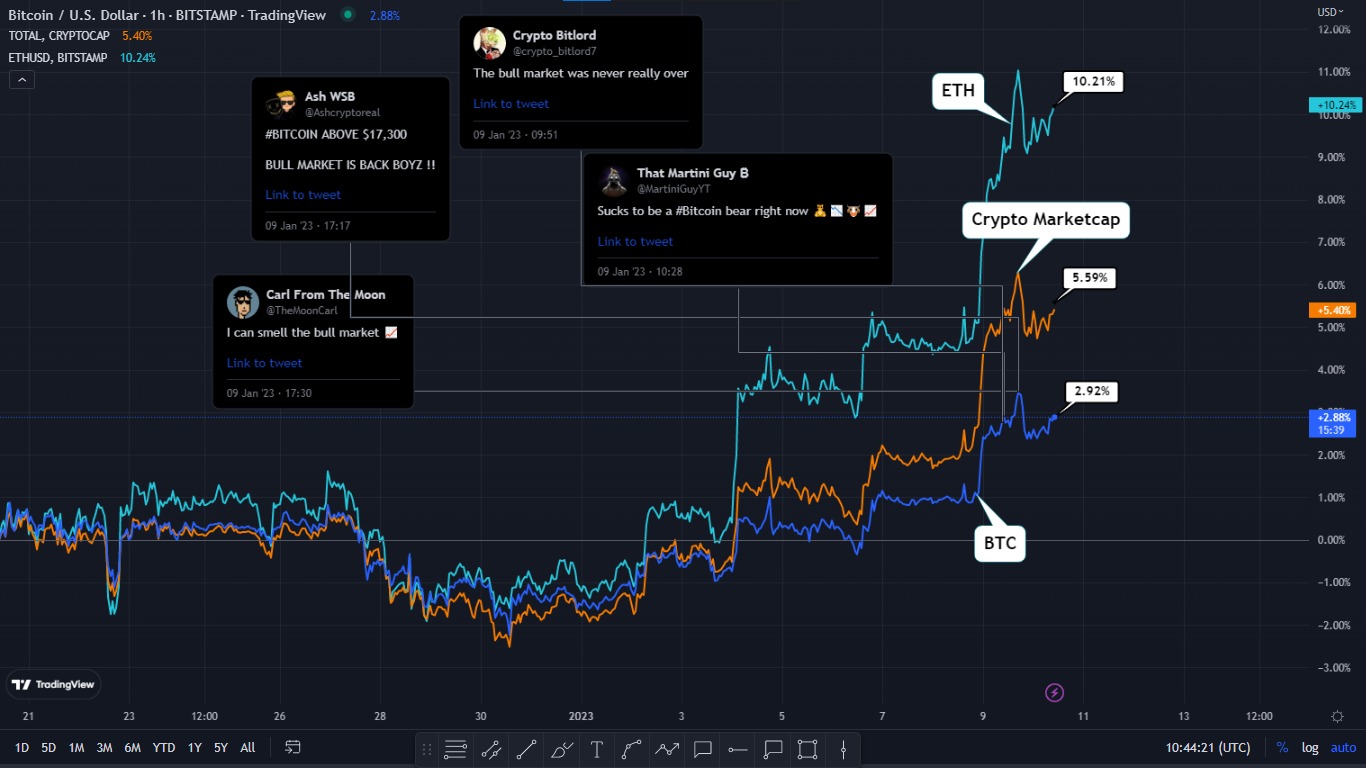Select the trend line with nodes tool
The height and width of the screenshot is (768, 1366).
point(491,748)
